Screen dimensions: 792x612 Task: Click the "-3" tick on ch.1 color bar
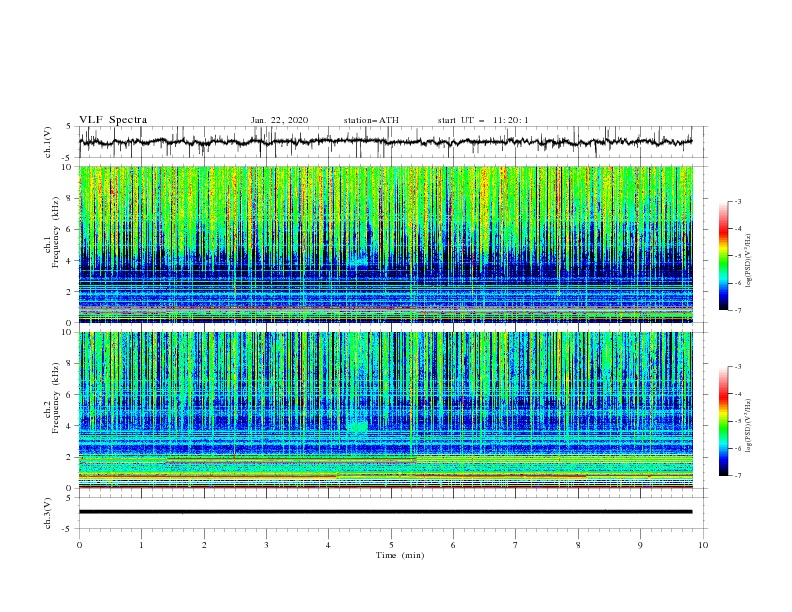point(738,201)
